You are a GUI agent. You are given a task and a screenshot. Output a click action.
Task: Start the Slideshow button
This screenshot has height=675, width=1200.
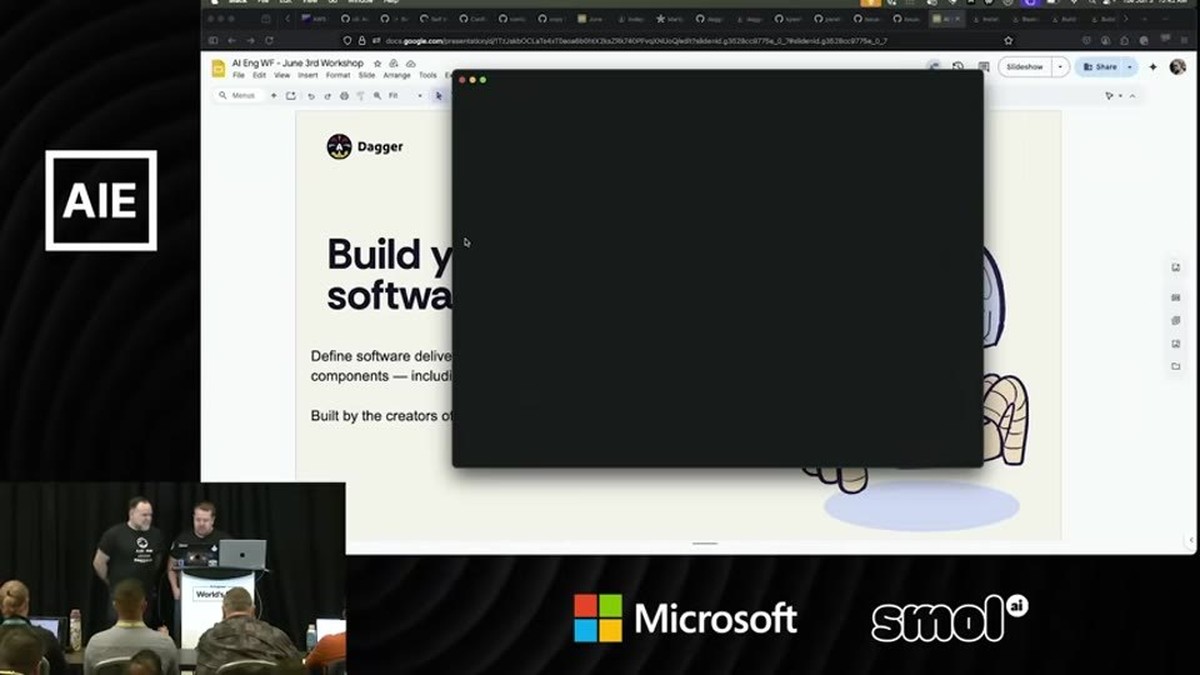coord(1025,67)
